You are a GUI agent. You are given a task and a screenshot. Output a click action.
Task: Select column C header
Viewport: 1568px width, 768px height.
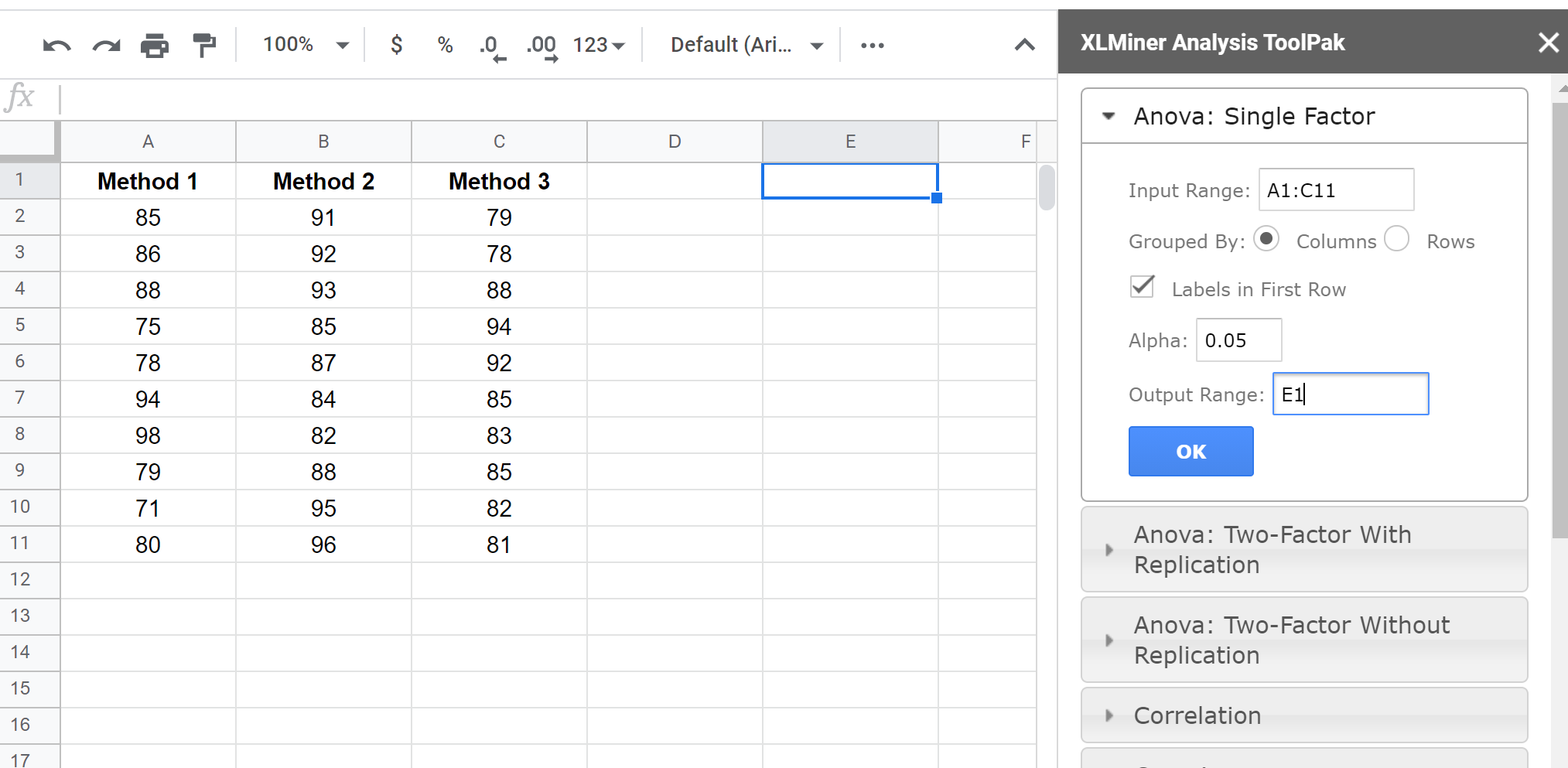(x=499, y=142)
